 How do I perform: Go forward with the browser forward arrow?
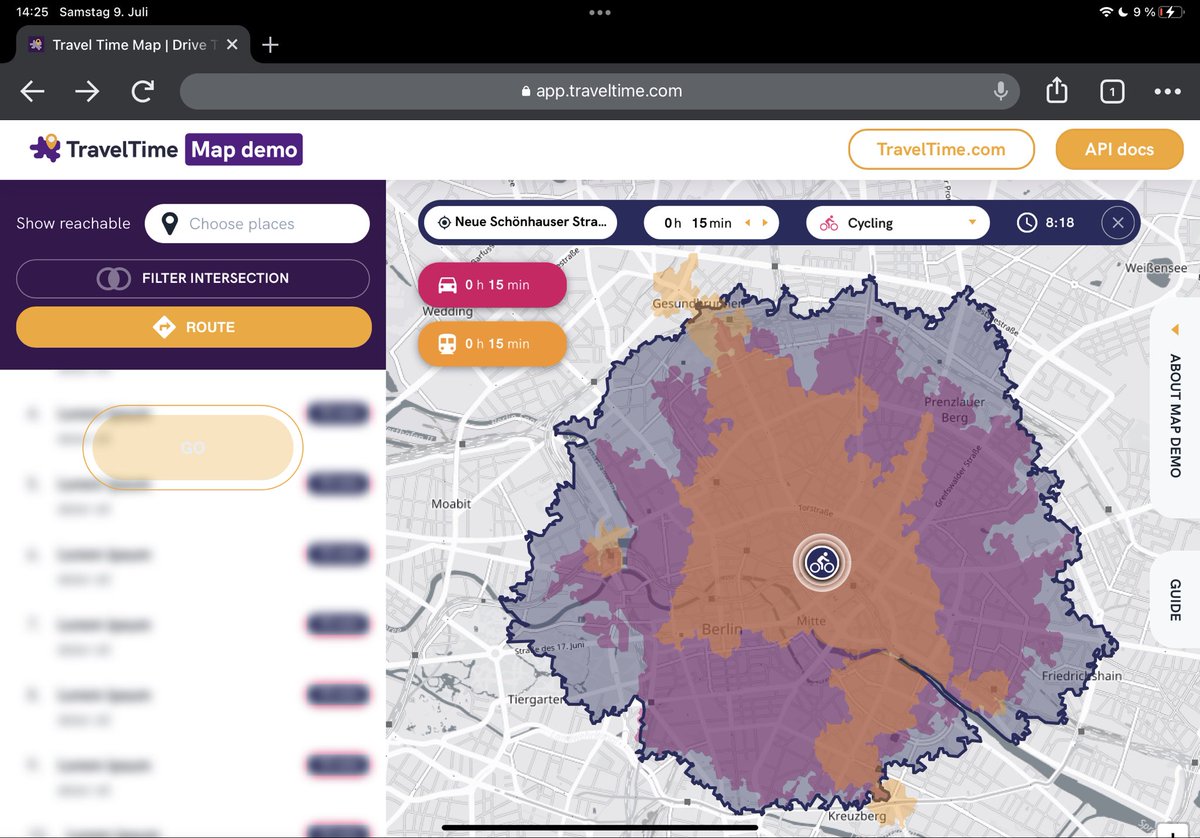tap(87, 91)
